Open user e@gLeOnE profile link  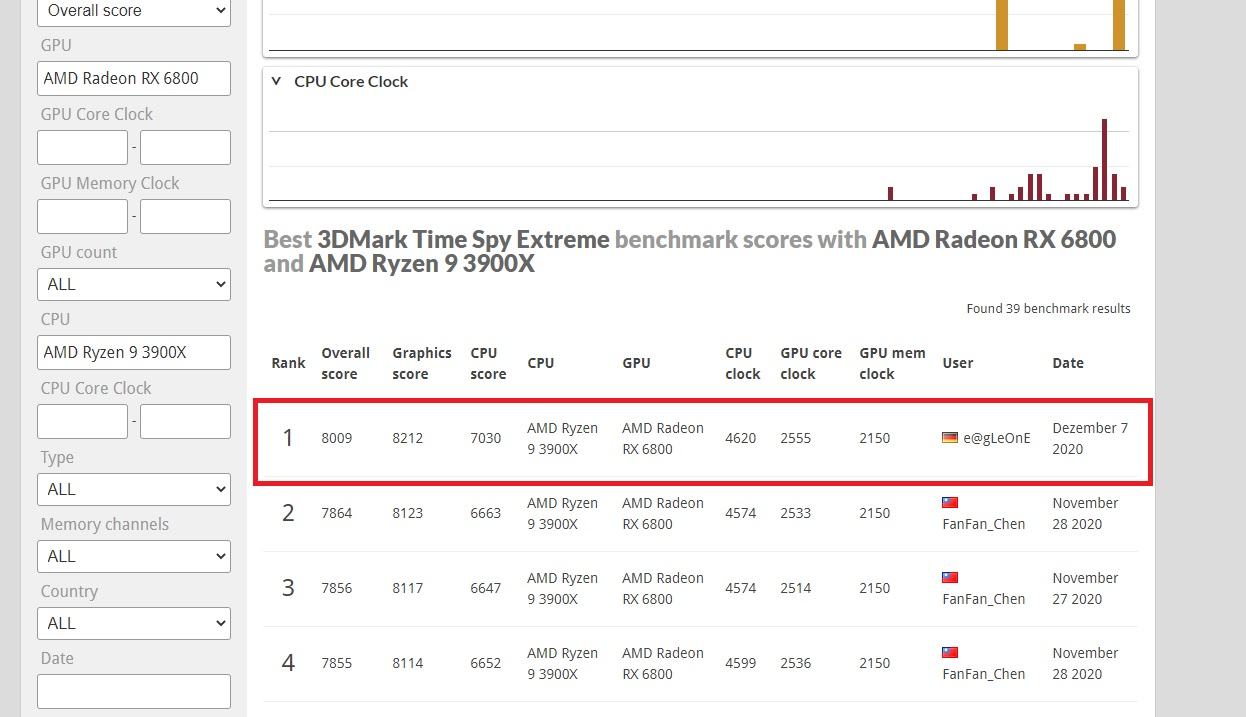coord(996,438)
